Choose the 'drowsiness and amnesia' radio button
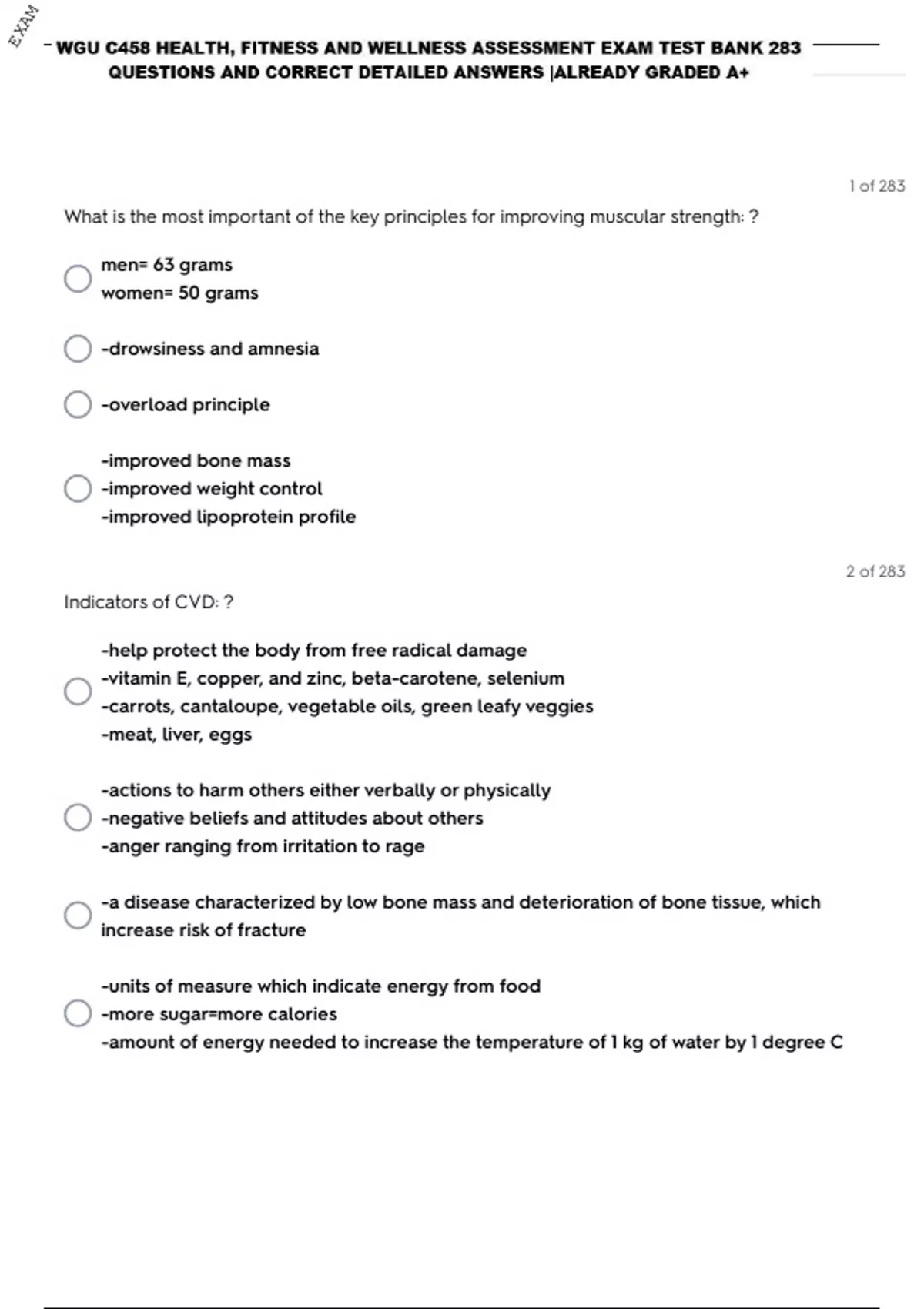This screenshot has height=1309, width=924. pos(78,349)
